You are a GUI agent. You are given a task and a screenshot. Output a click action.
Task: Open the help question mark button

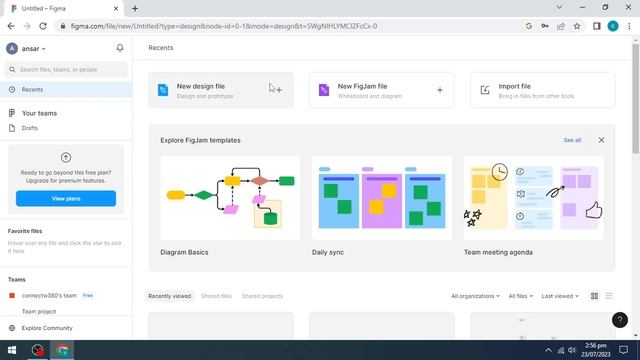click(620, 320)
